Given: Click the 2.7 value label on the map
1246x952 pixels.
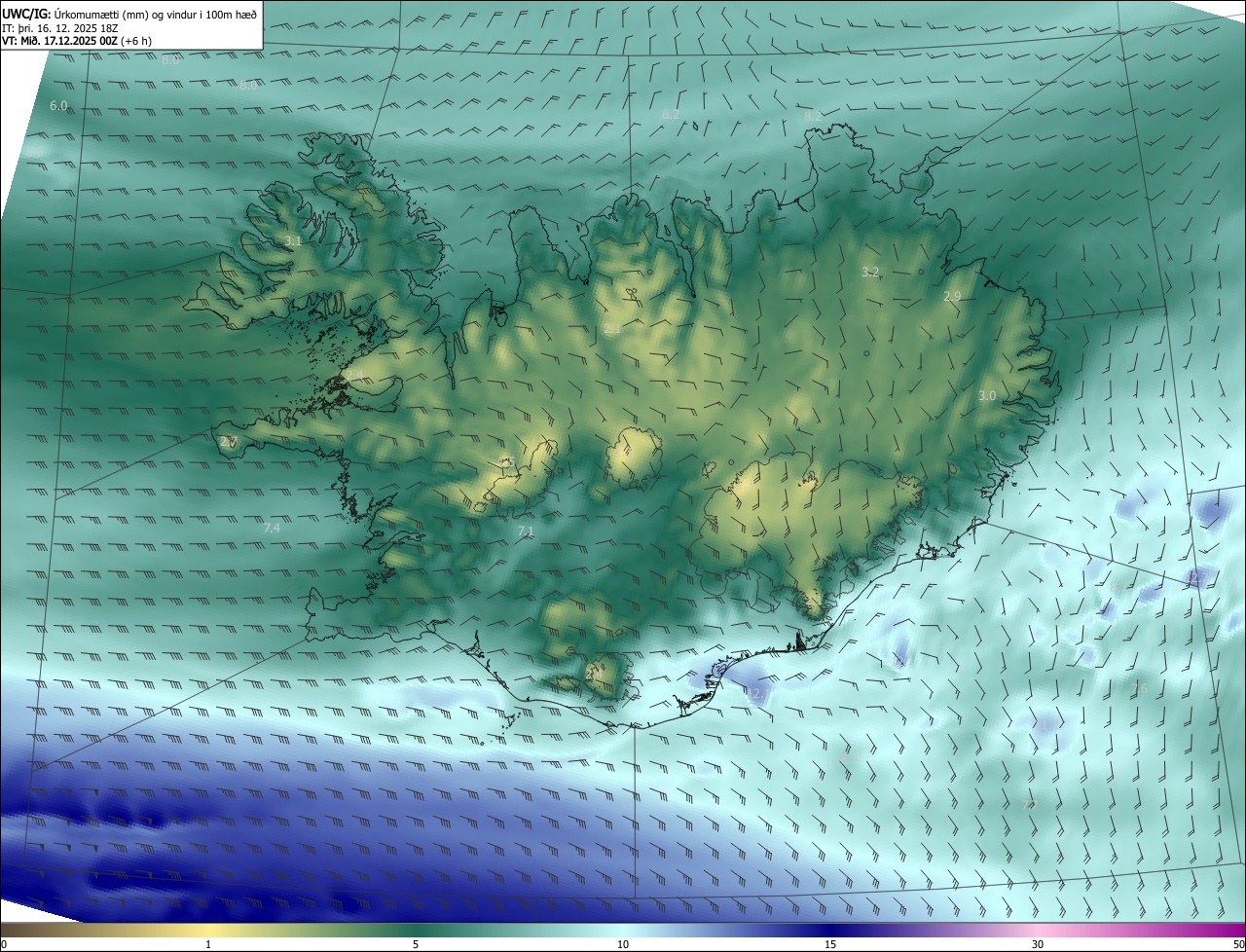Looking at the screenshot, I should pyautogui.click(x=229, y=442).
